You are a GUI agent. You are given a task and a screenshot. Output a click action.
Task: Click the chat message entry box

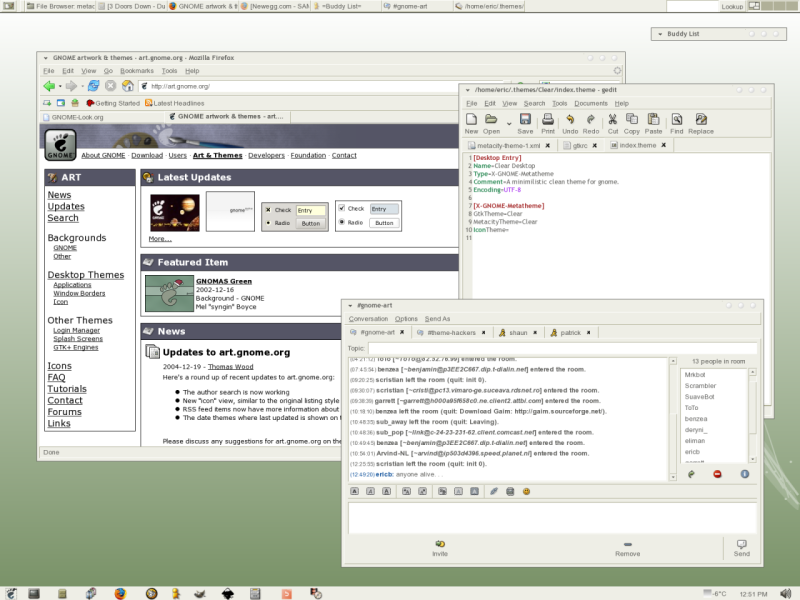[x=553, y=518]
